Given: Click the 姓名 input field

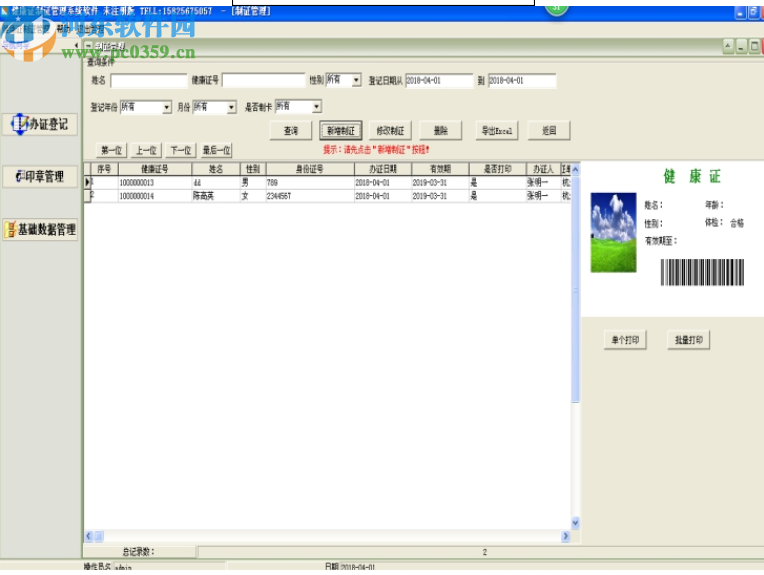Looking at the screenshot, I should pyautogui.click(x=149, y=80).
